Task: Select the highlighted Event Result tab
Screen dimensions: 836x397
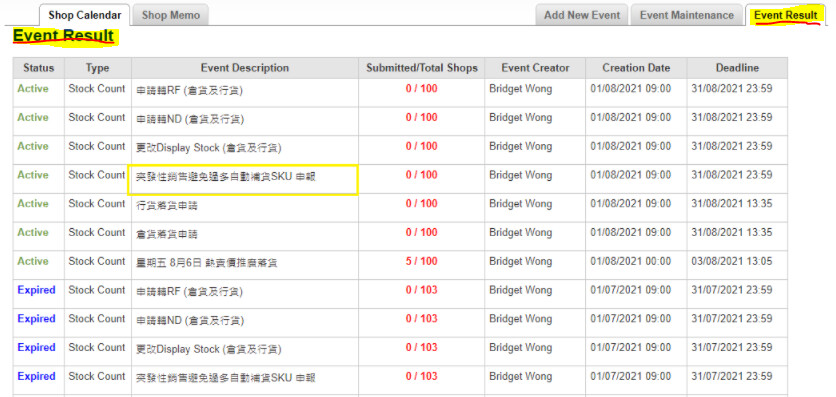Action: point(785,15)
